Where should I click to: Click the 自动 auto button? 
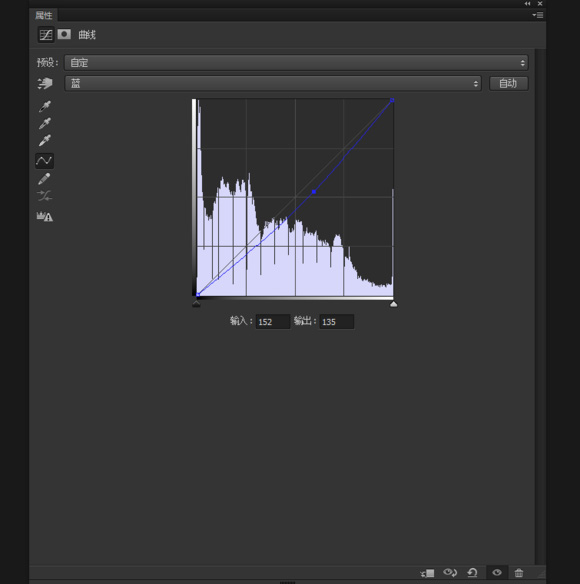pos(508,83)
